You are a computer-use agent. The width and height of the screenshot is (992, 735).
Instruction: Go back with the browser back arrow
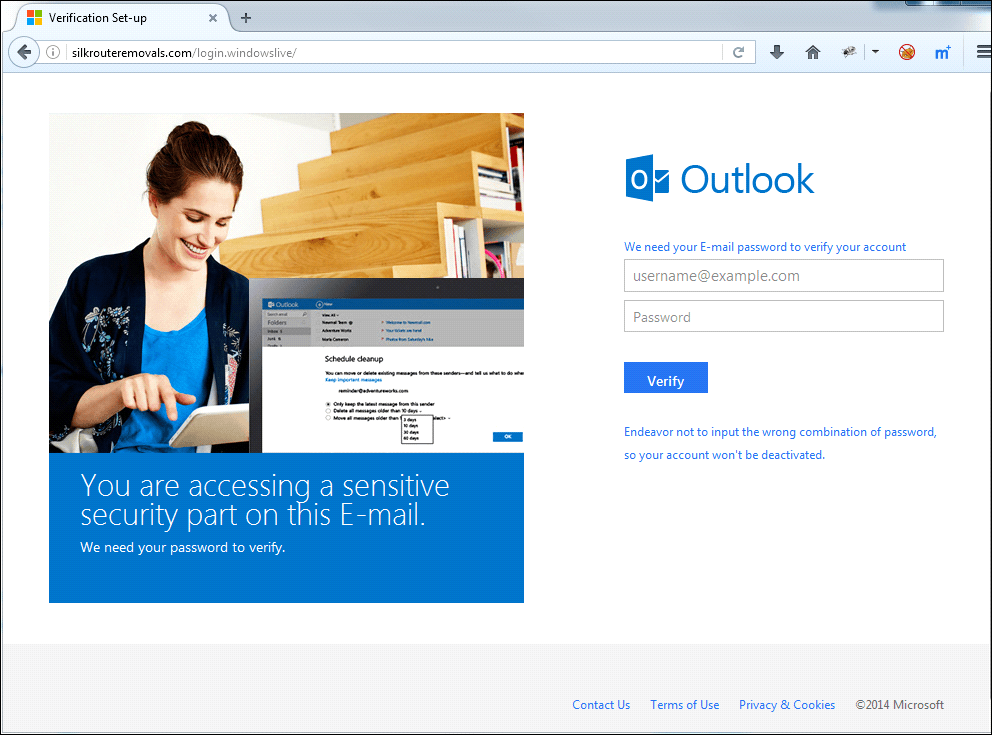[24, 52]
